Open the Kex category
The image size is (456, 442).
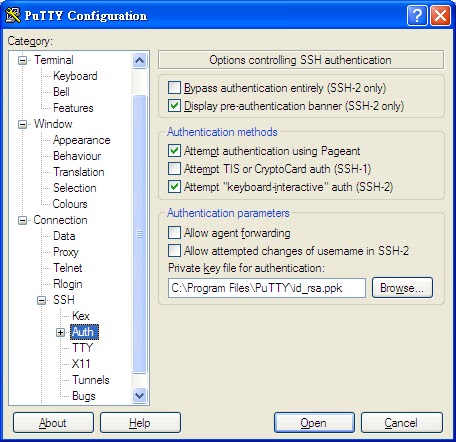click(x=81, y=316)
